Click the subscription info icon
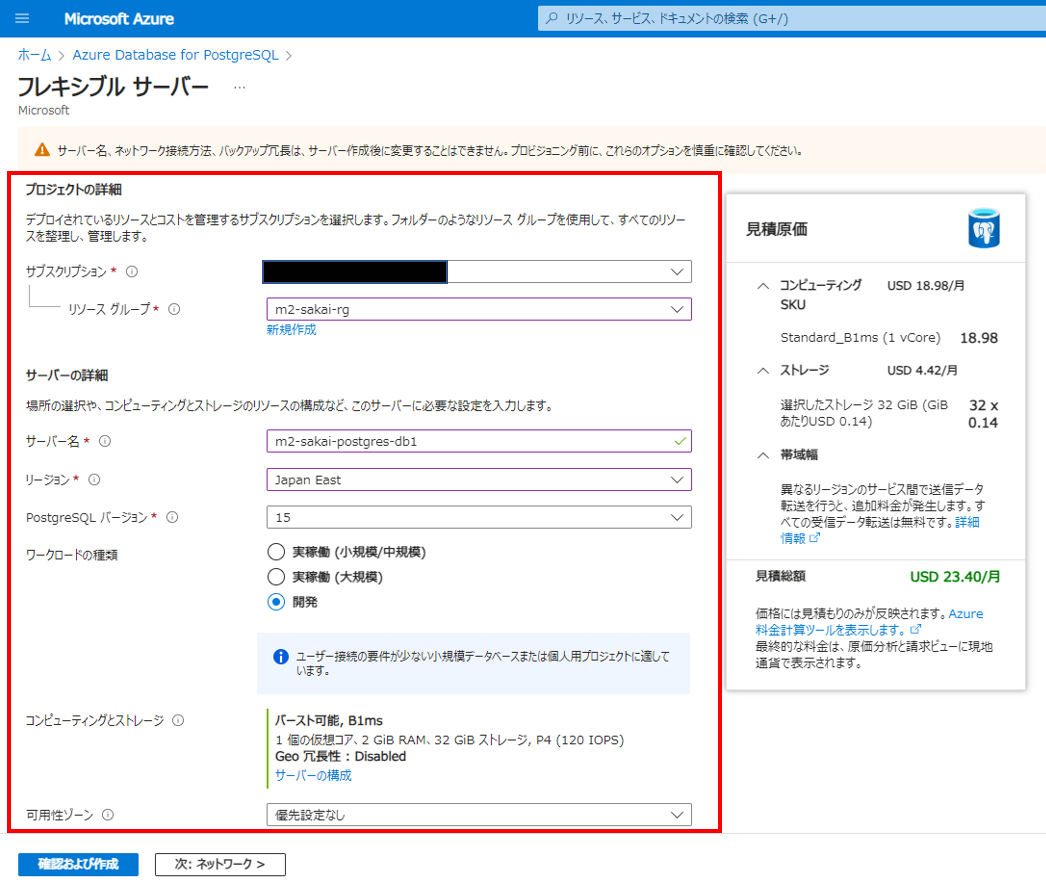 pyautogui.click(x=132, y=272)
